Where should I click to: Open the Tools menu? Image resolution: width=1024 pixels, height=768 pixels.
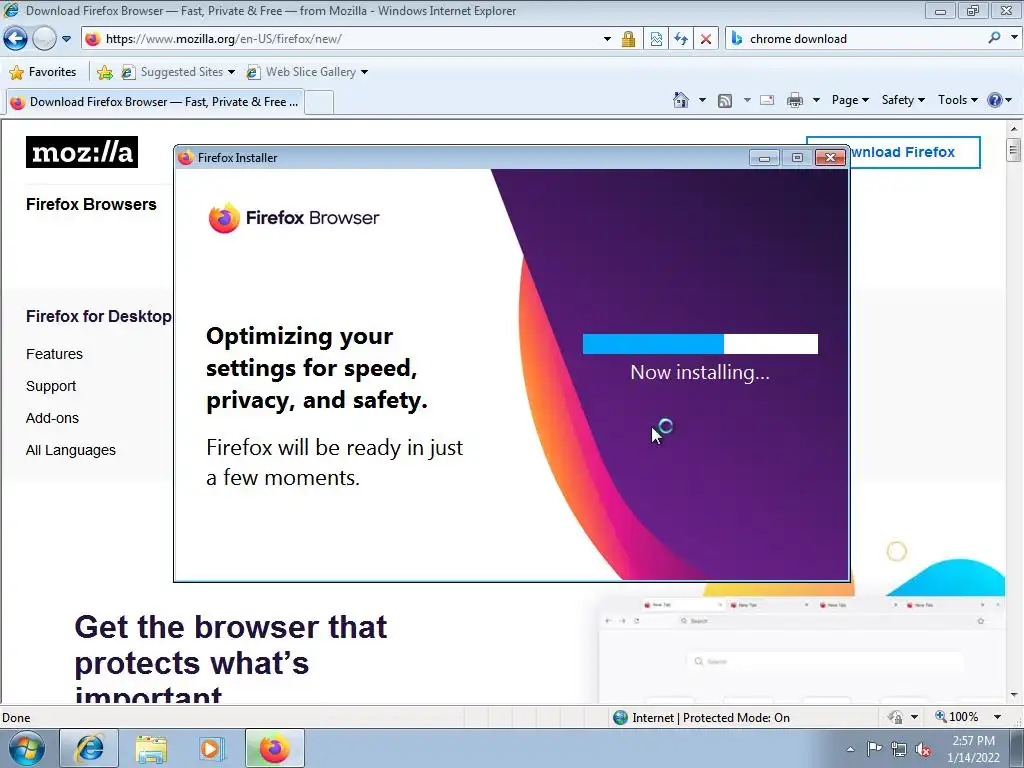pos(957,100)
